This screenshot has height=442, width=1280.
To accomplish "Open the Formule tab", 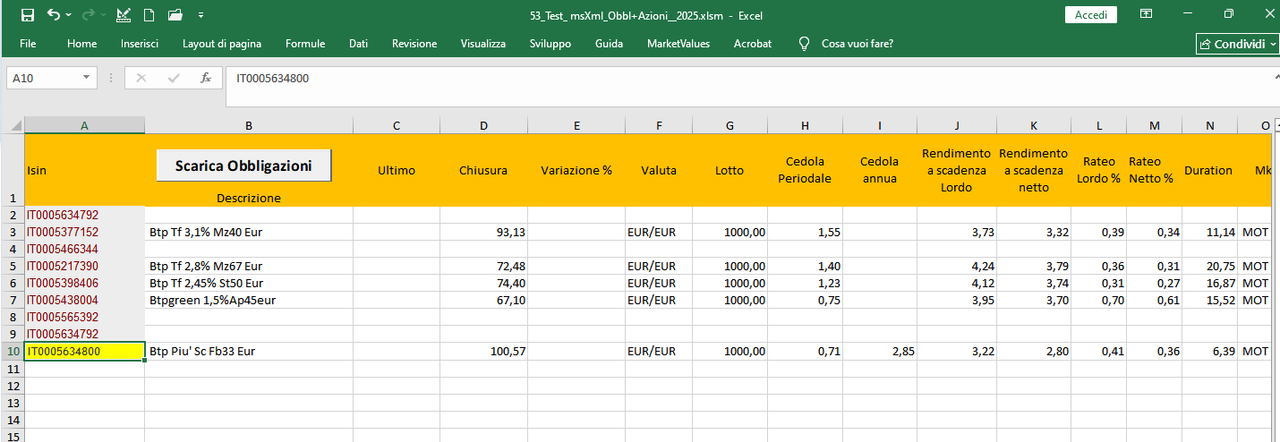I will (305, 44).
